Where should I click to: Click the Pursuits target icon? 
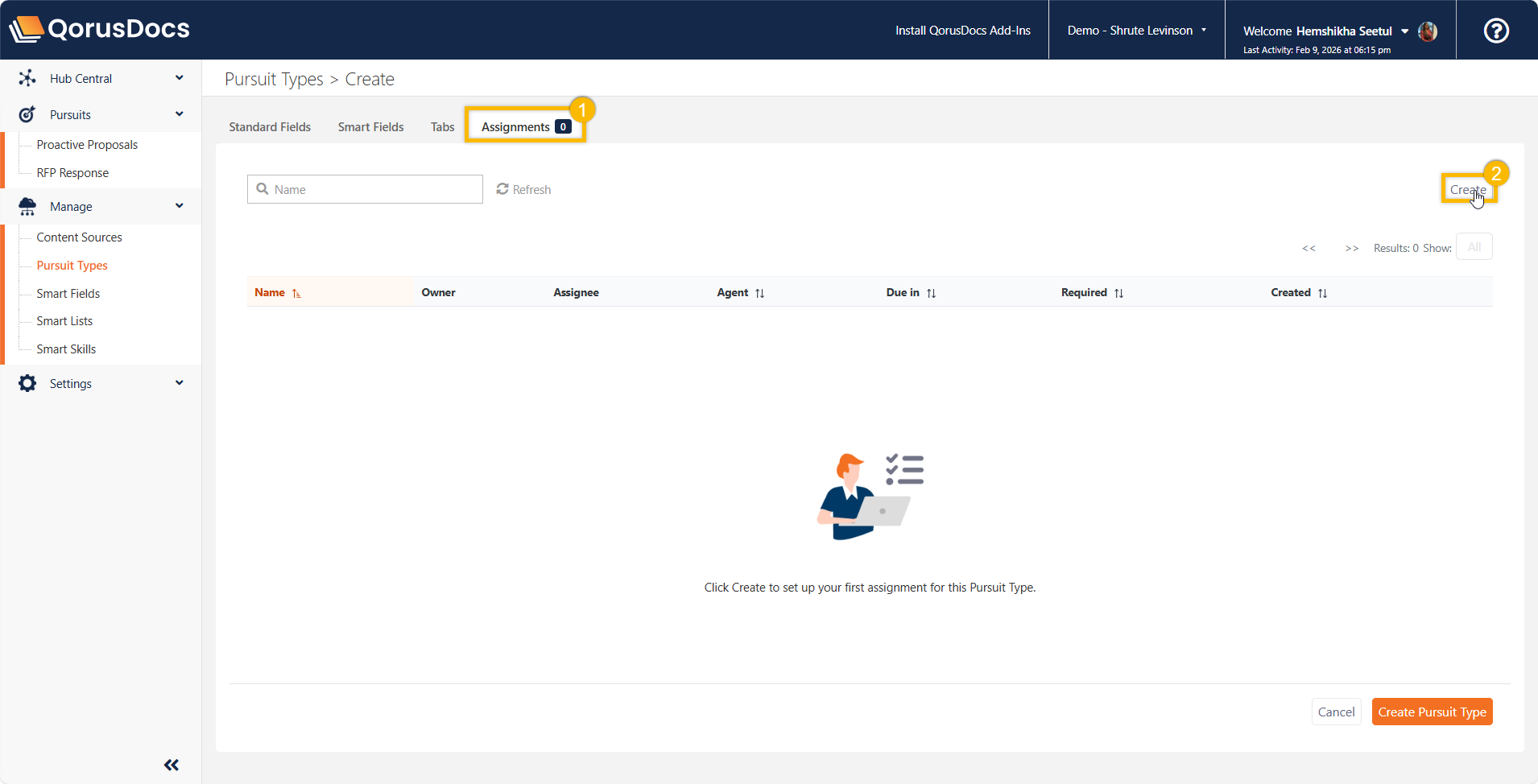[27, 114]
